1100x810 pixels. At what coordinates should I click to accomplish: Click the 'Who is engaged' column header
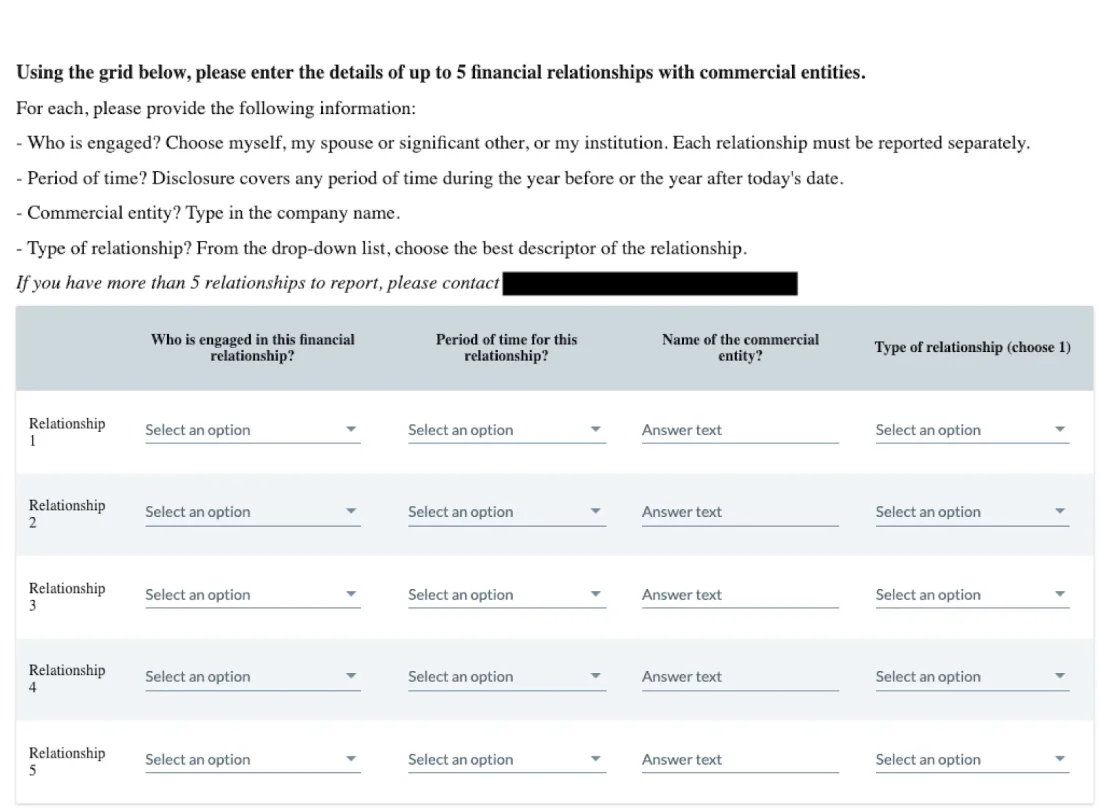click(252, 348)
